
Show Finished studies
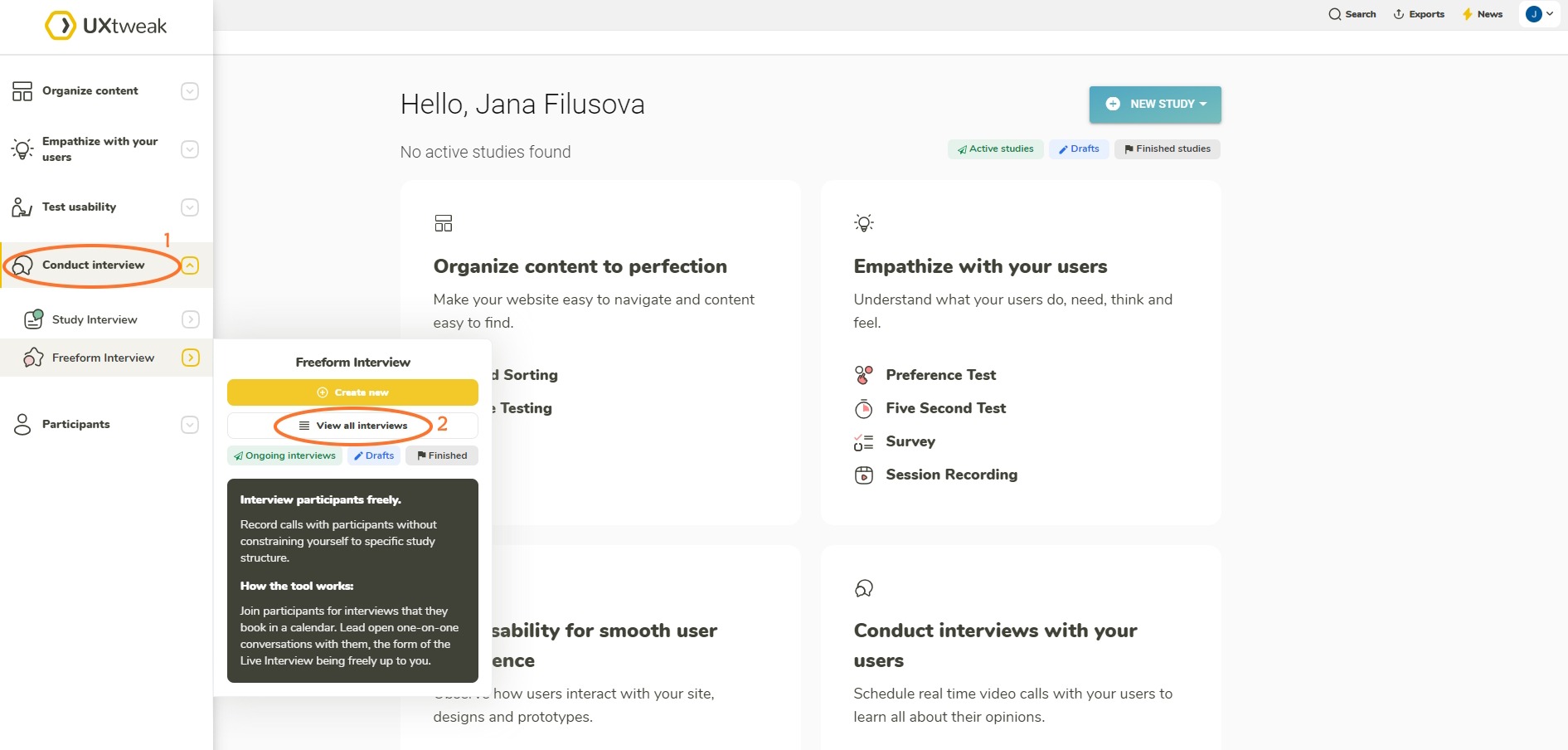1167,149
